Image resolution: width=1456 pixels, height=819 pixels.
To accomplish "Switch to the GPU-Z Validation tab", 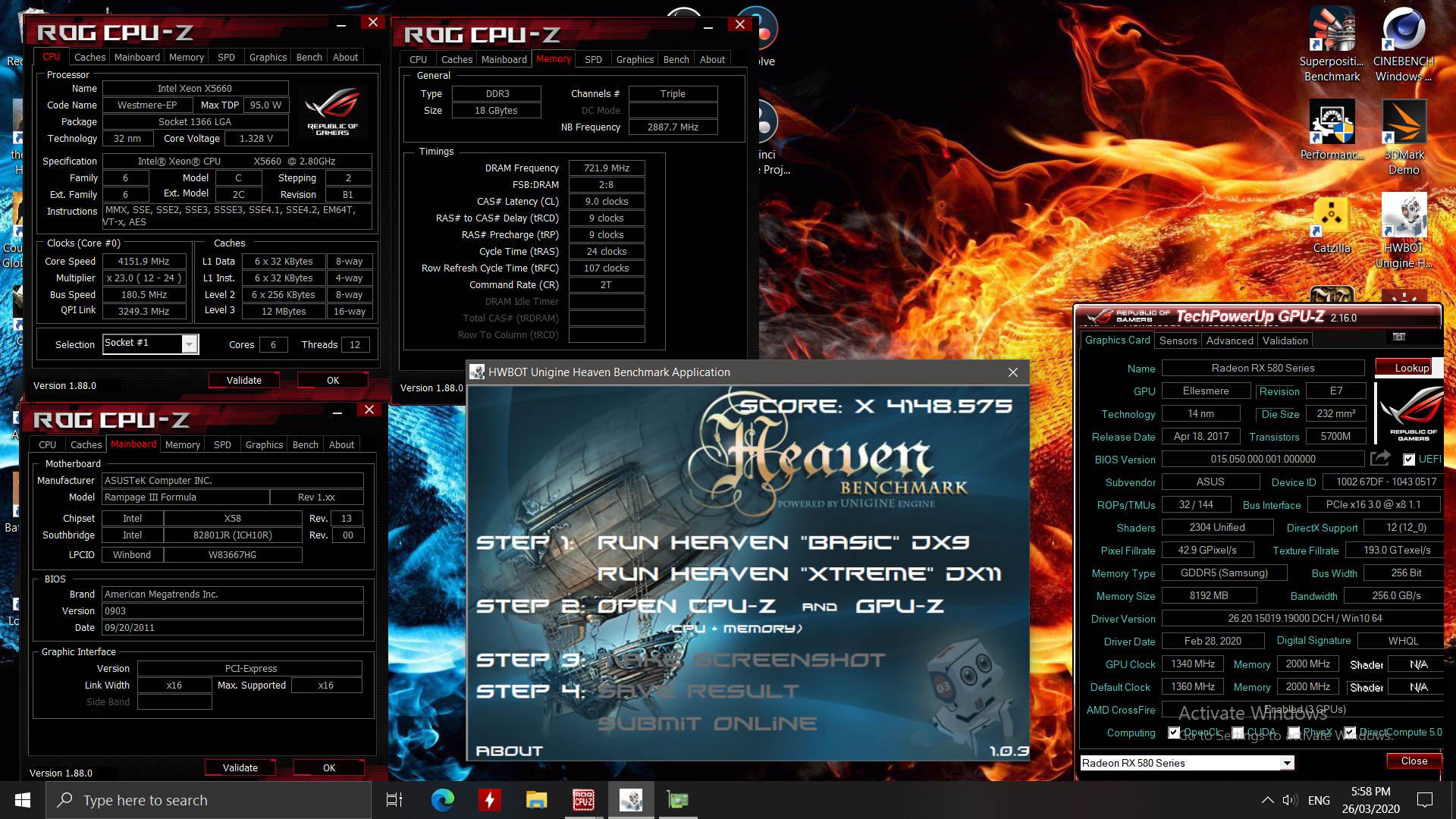I will (1285, 340).
